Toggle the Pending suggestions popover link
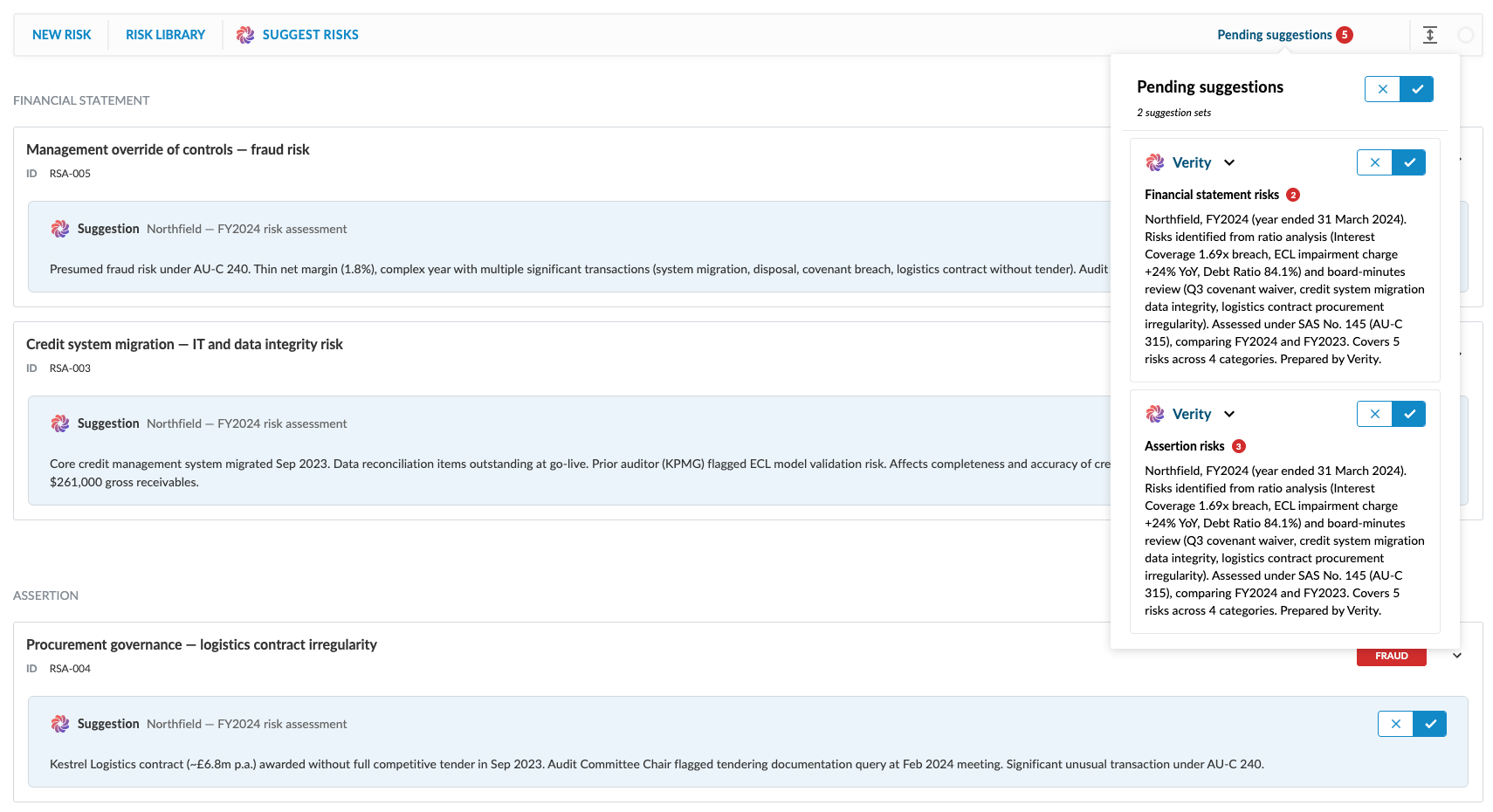The height and width of the screenshot is (812, 1493). coord(1275,35)
